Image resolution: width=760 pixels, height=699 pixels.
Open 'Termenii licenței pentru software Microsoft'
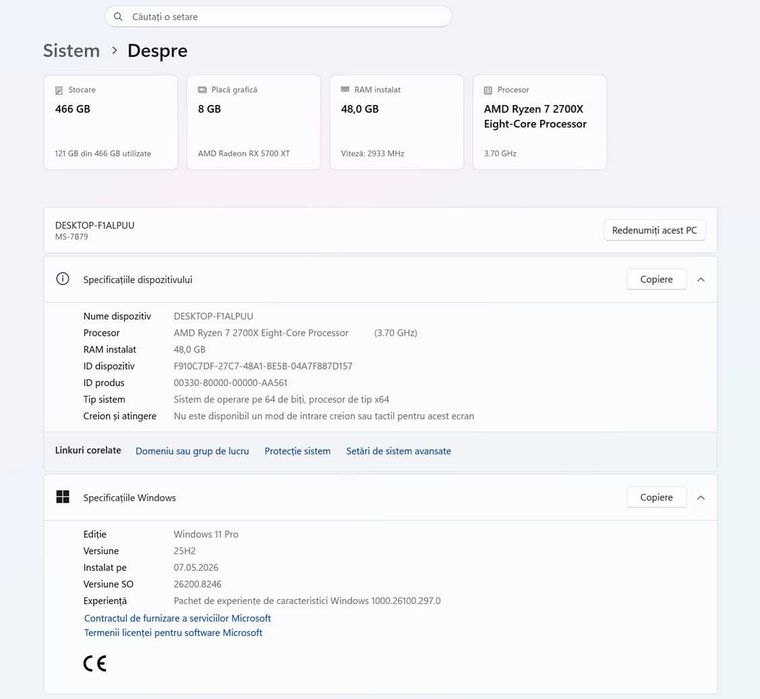click(173, 633)
